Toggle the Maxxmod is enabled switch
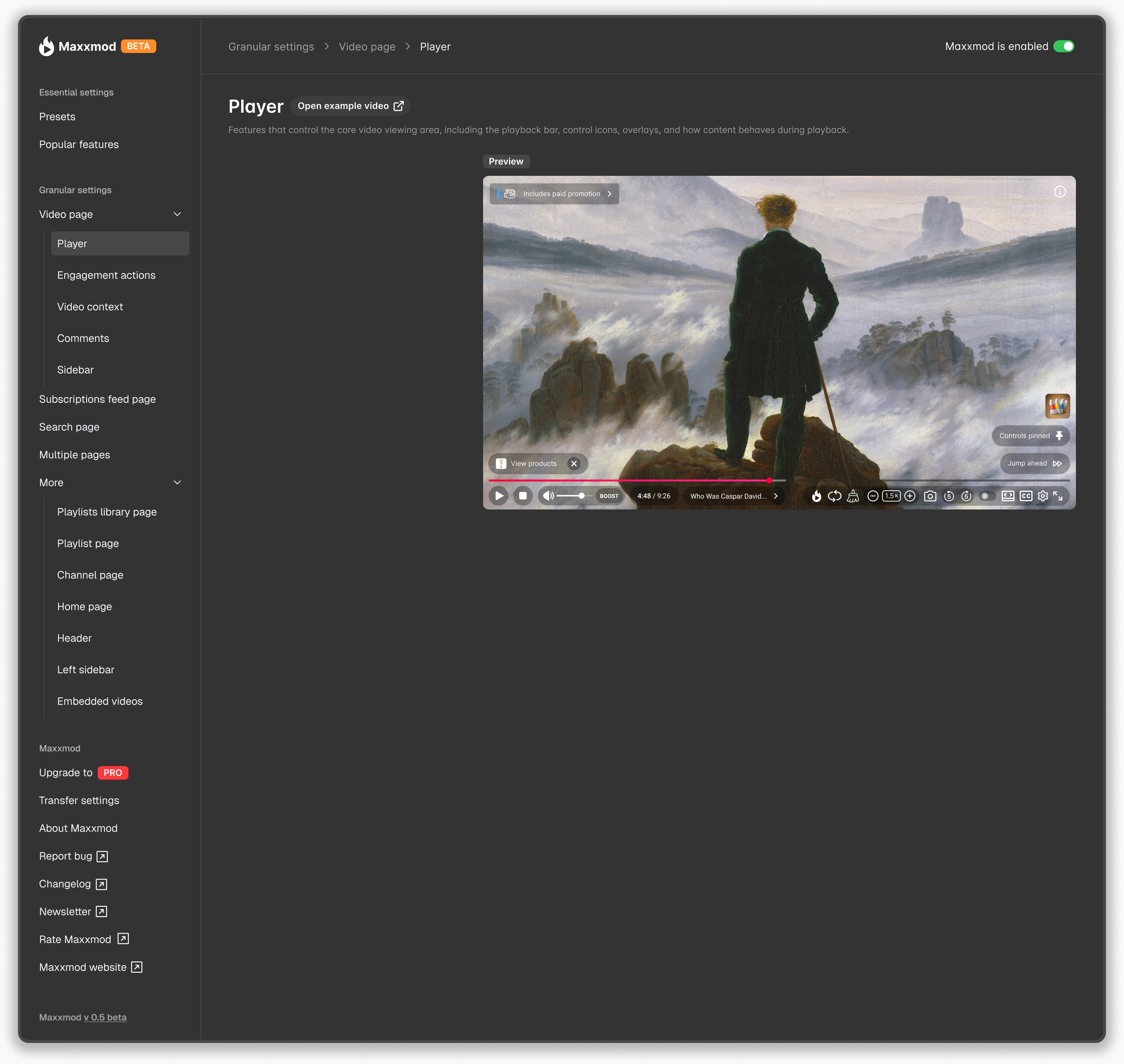The height and width of the screenshot is (1064, 1124). [1065, 47]
